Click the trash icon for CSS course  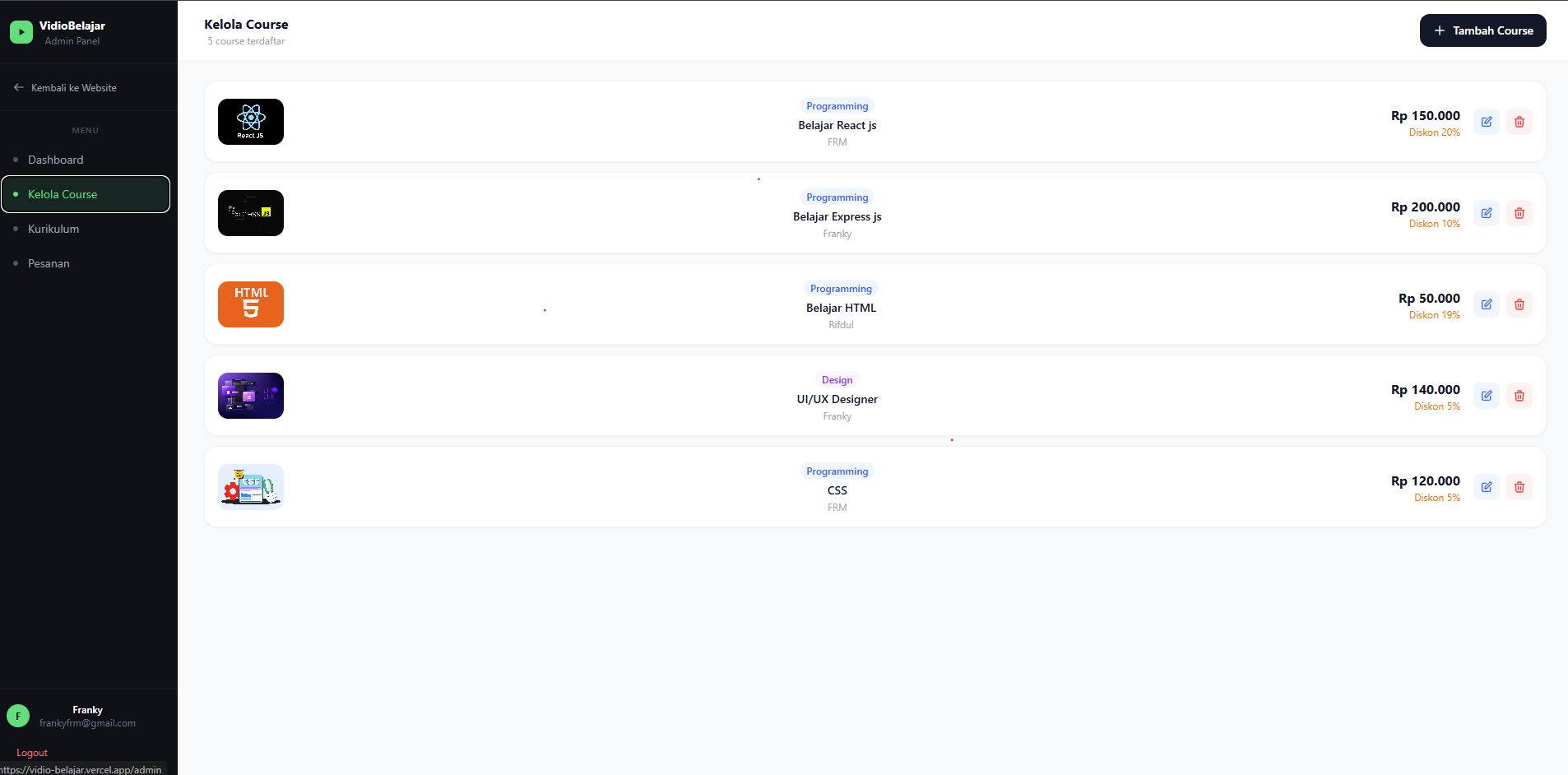point(1519,487)
